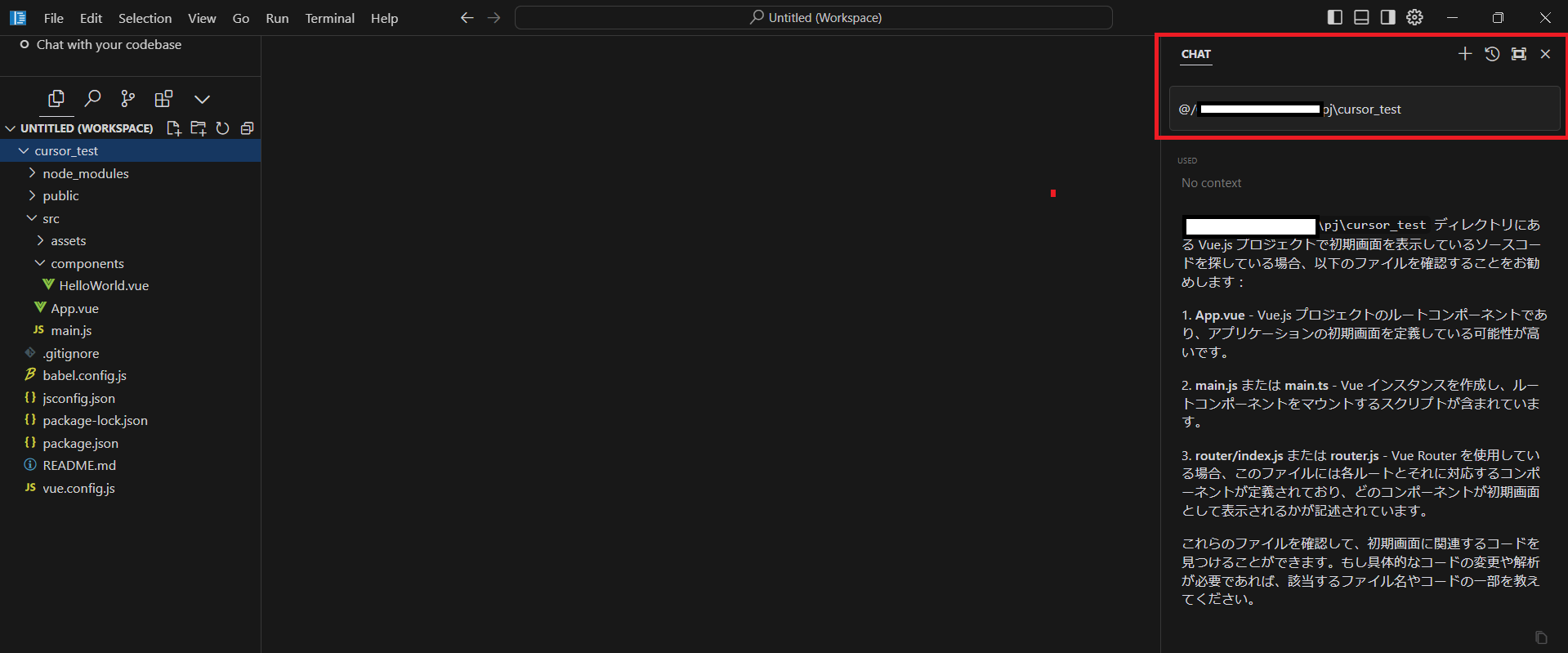Toggle the primary sidebar layout icon
1568x653 pixels.
[x=1335, y=17]
